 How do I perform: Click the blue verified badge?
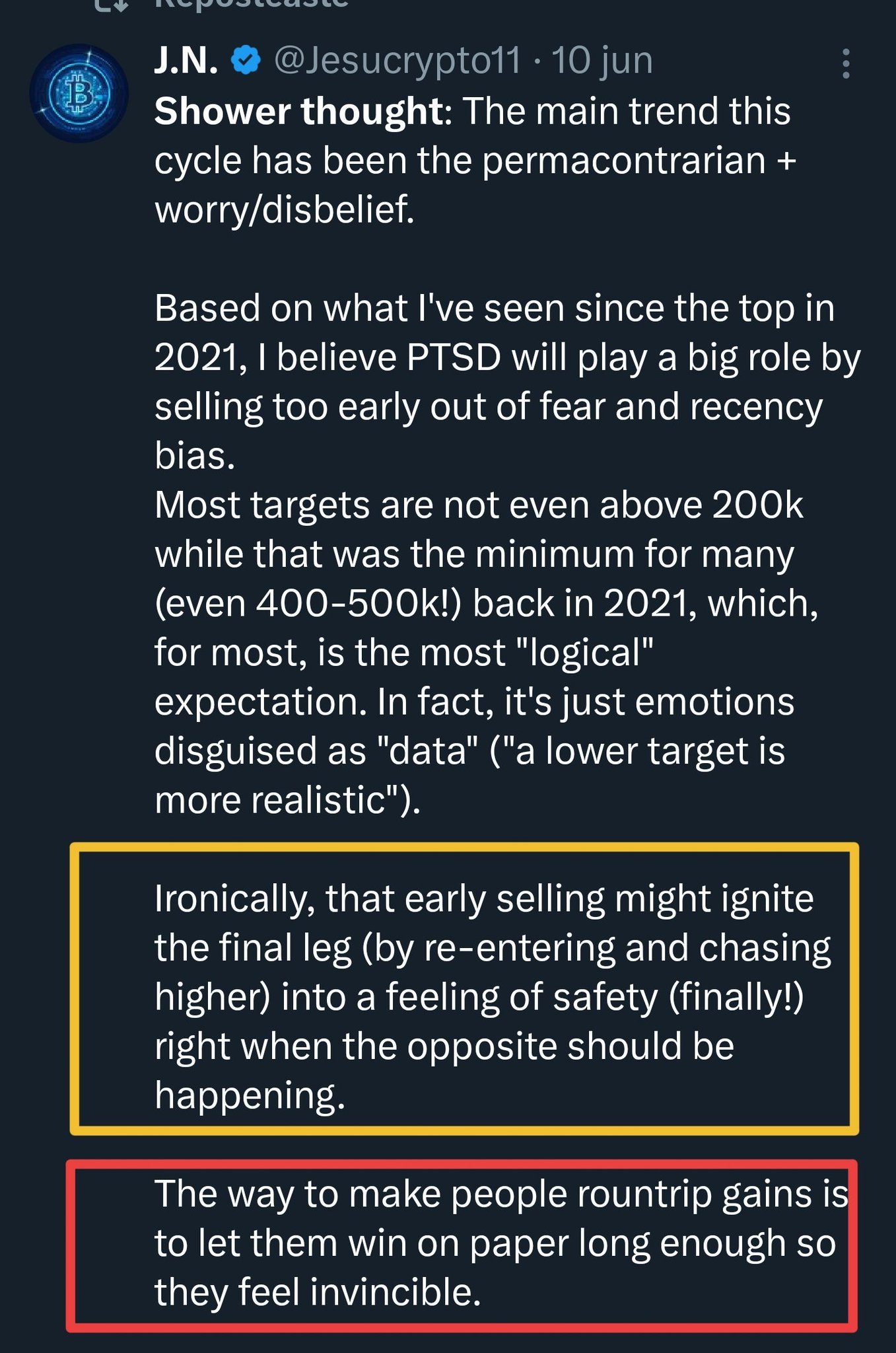(x=246, y=61)
